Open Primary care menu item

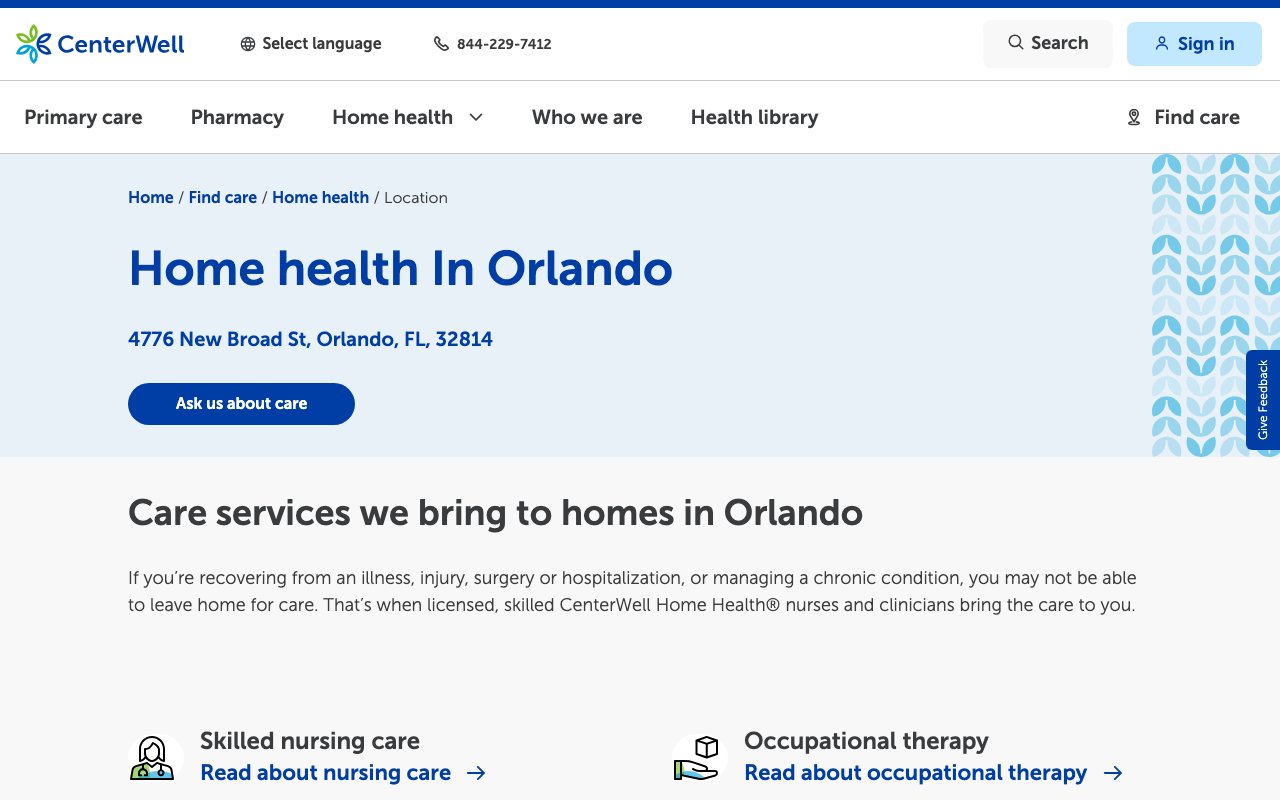tap(83, 117)
